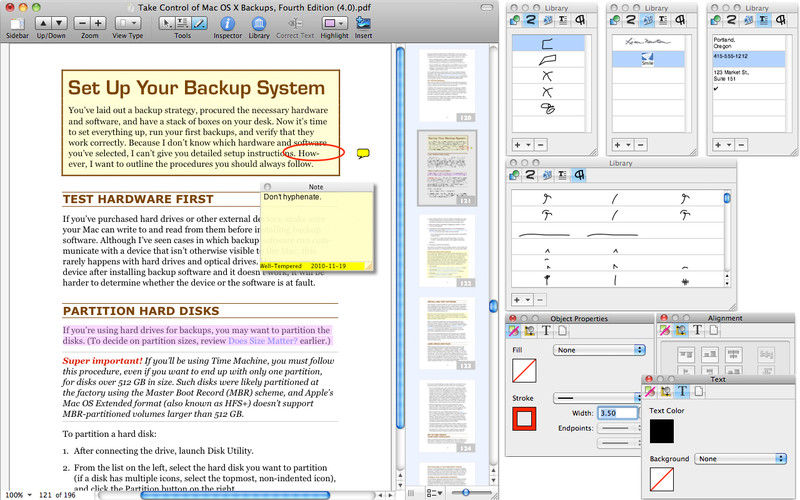Add item in Library window showing Smile logo
This screenshot has width=800, height=500.
tap(617, 145)
